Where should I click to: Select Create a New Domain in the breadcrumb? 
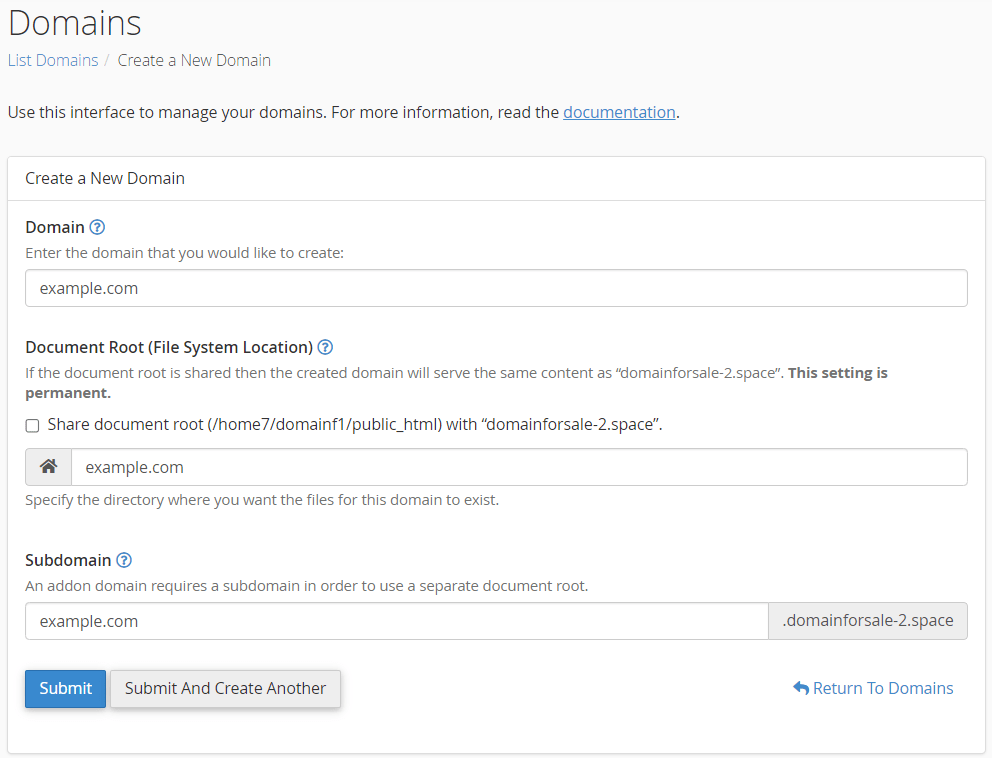[194, 60]
